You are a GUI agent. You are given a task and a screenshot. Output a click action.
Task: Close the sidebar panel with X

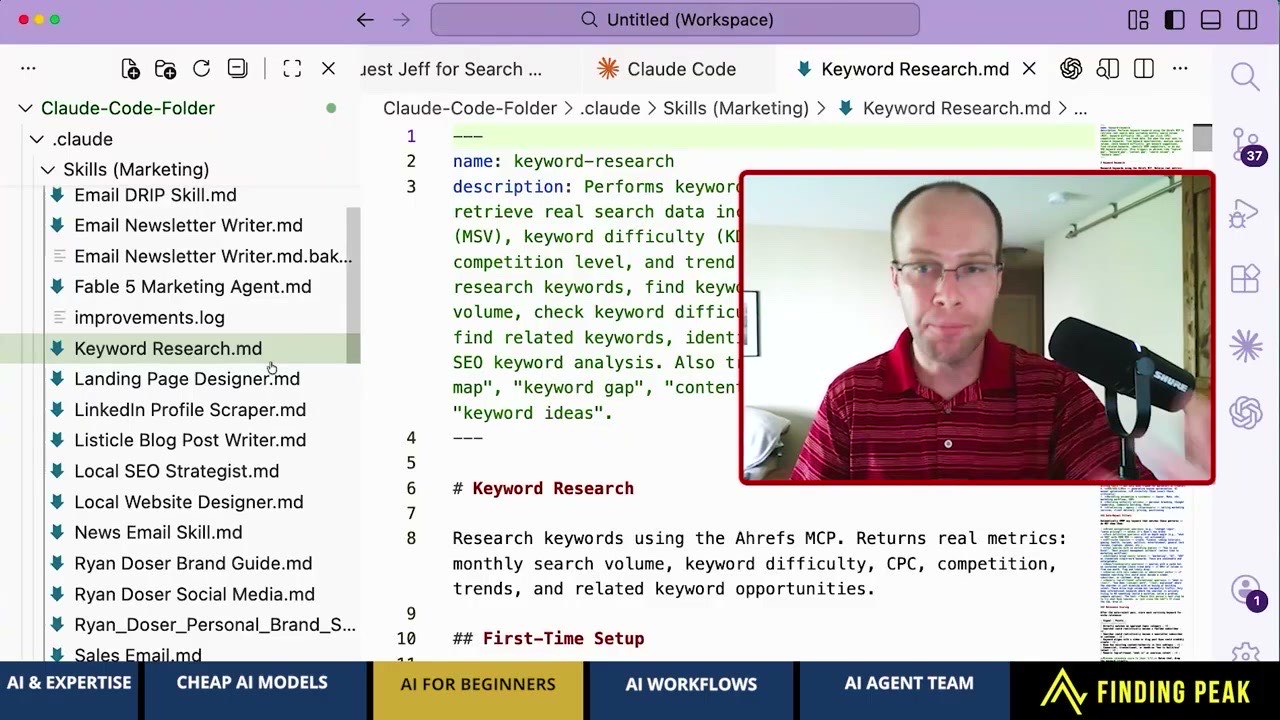(x=328, y=68)
